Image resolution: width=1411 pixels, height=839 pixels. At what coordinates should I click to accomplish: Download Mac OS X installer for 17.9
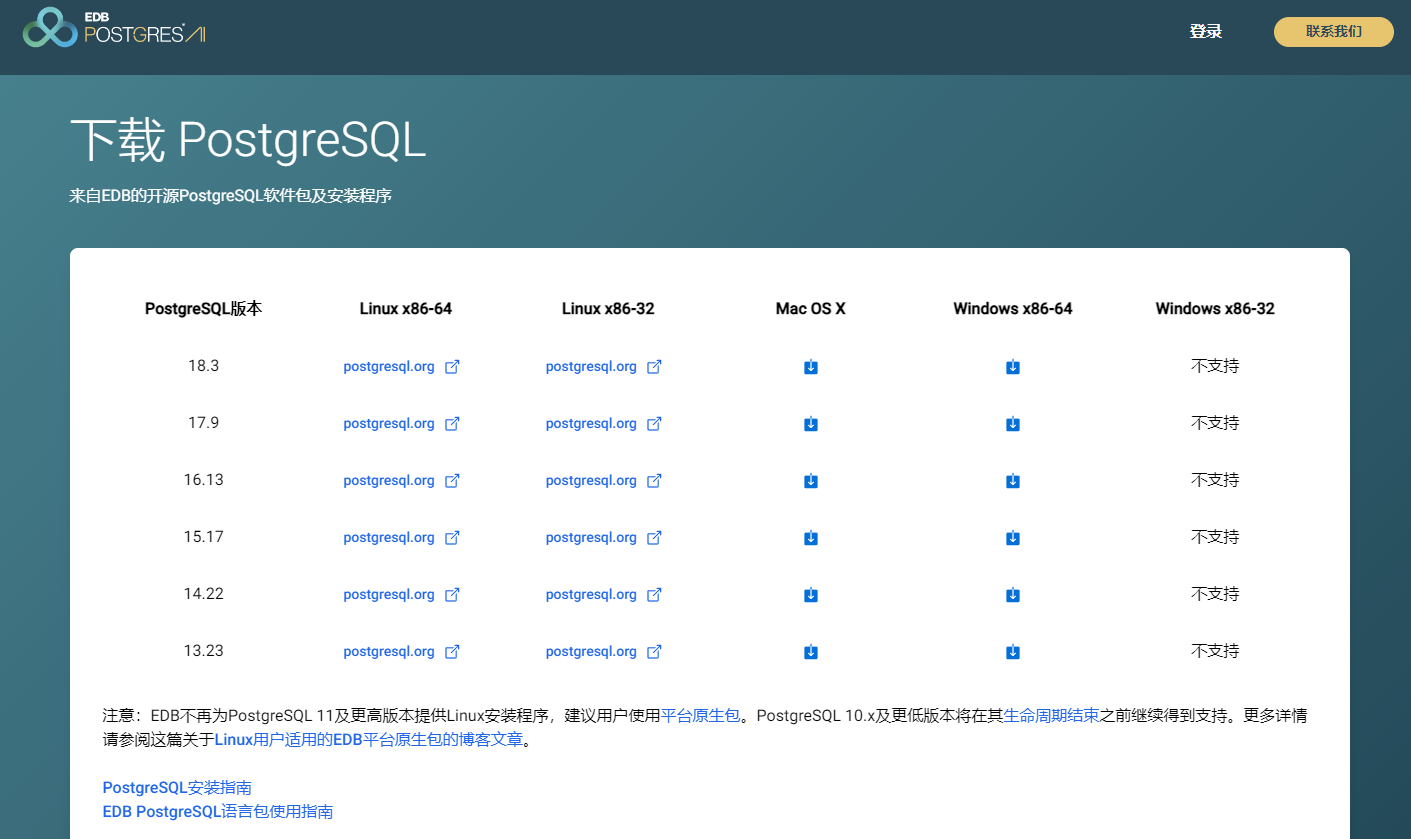[x=811, y=424]
